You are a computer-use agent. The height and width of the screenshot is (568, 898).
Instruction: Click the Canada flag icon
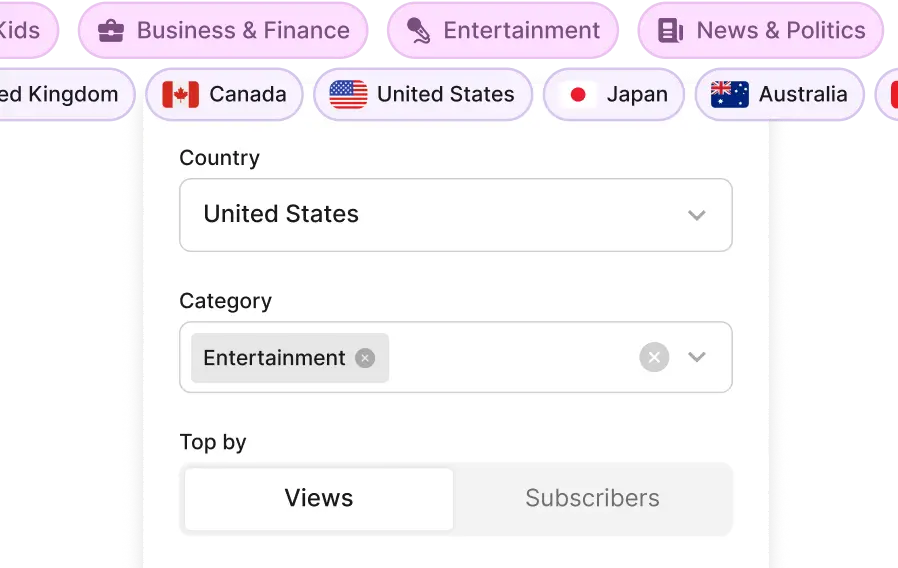tap(180, 95)
